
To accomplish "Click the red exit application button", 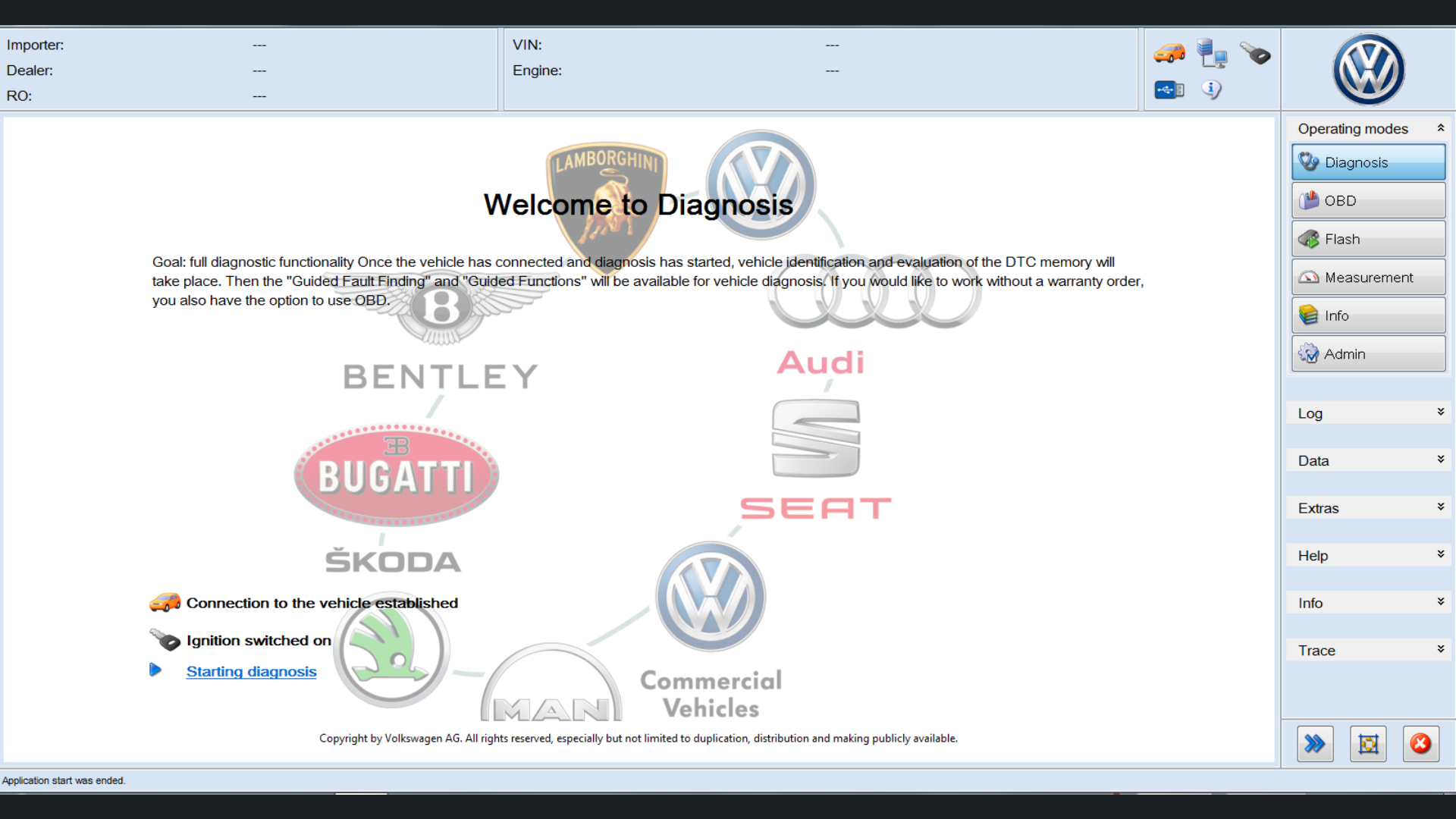I will [x=1421, y=744].
